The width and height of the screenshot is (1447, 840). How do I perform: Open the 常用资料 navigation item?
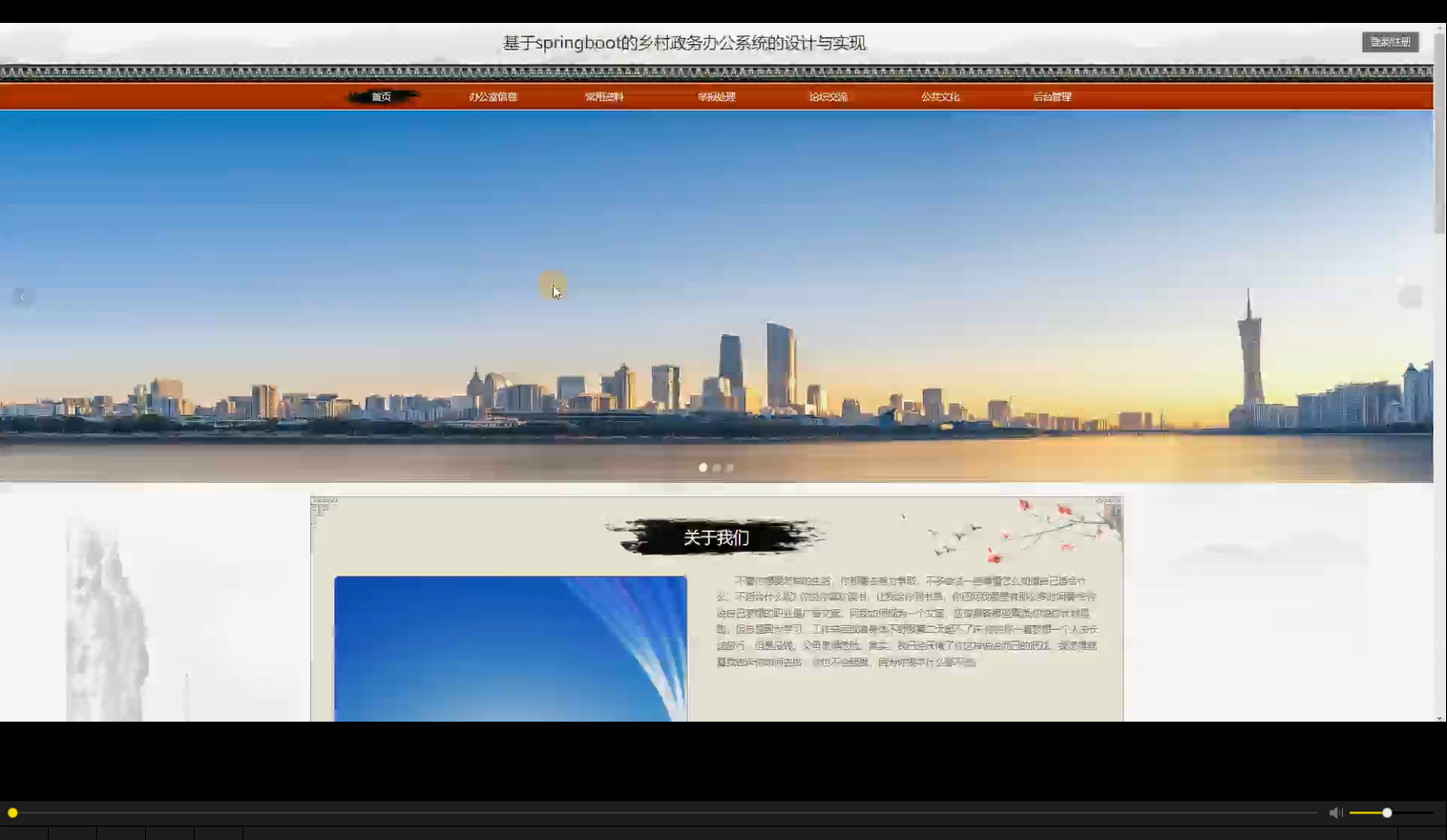pos(604,95)
